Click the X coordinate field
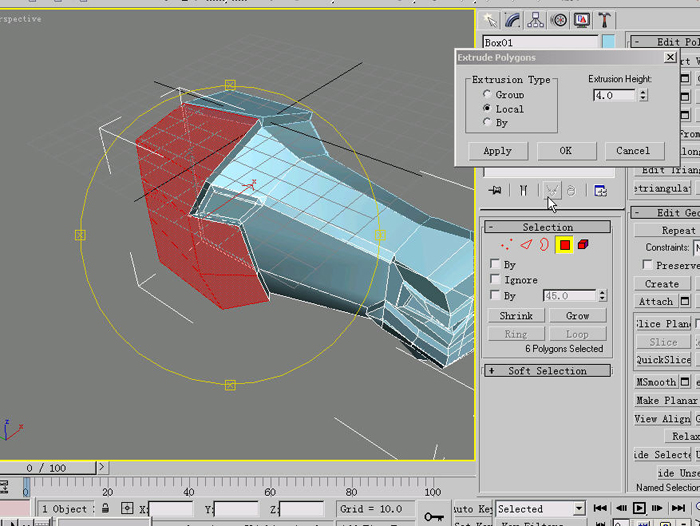700x526 pixels. tap(171, 509)
